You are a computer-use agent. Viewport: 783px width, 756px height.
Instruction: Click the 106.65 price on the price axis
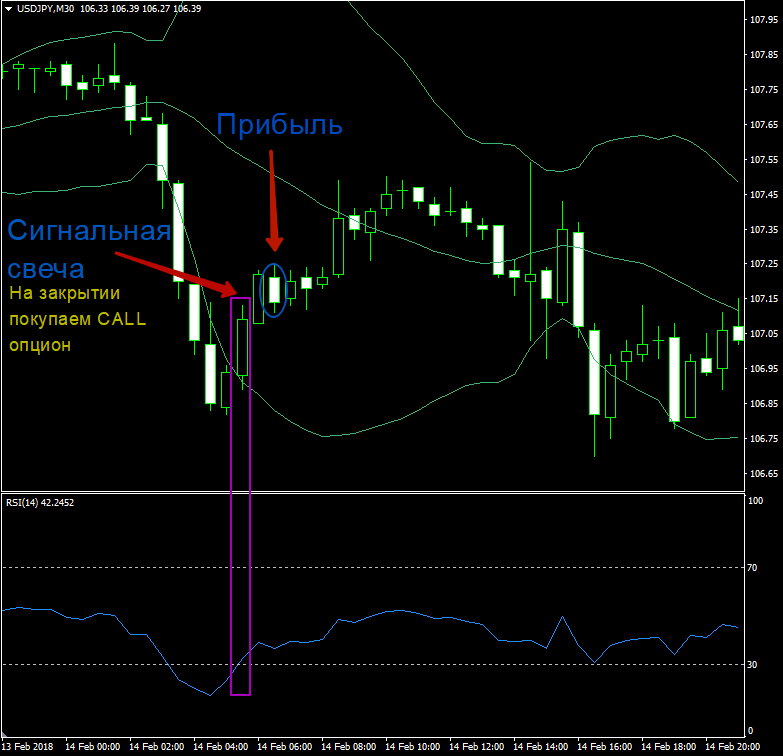(763, 473)
